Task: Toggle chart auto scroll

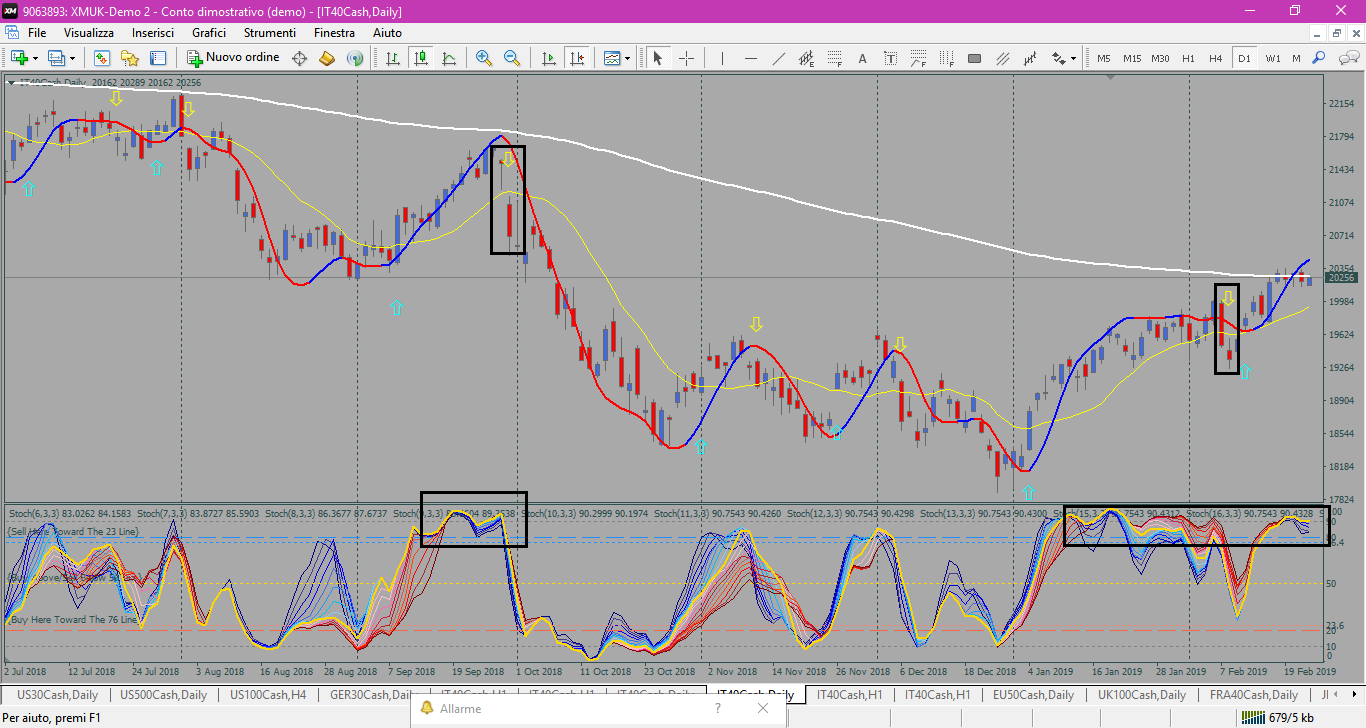Action: click(x=548, y=58)
